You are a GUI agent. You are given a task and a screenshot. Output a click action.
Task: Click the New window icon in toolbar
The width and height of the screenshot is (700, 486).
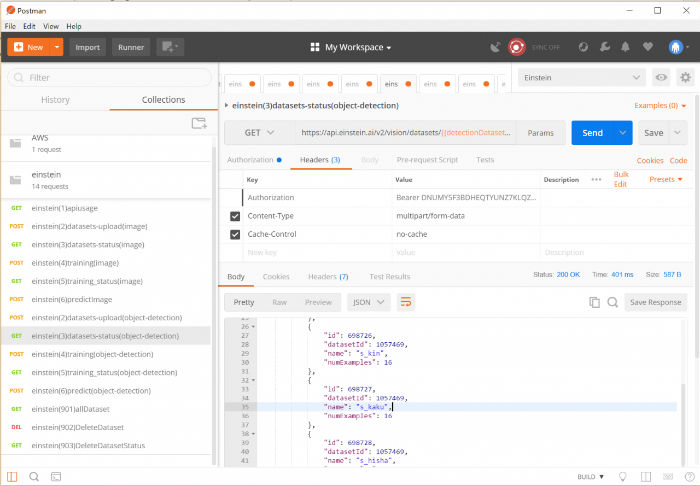(x=170, y=47)
